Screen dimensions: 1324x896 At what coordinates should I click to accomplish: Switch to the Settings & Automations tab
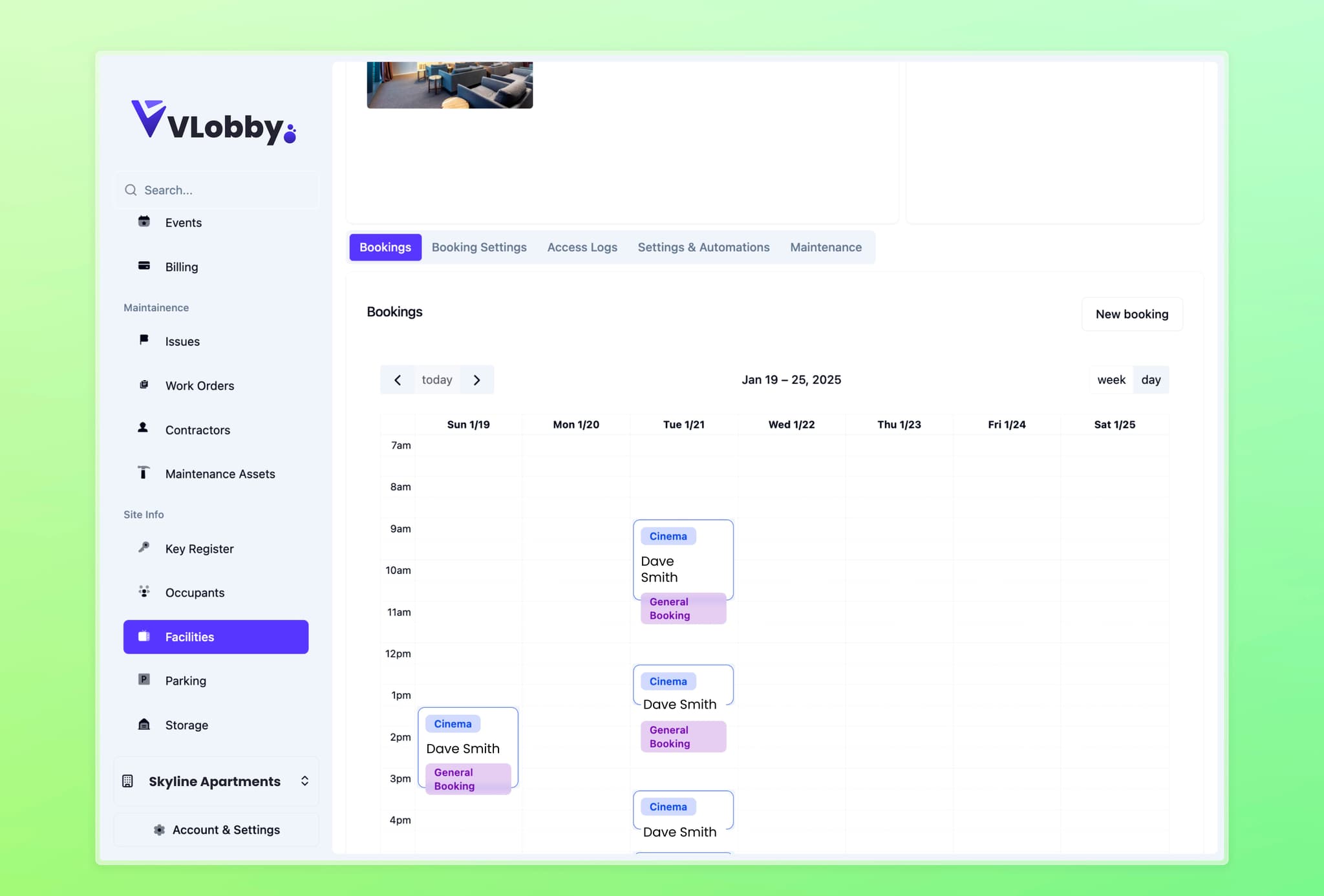pos(703,247)
